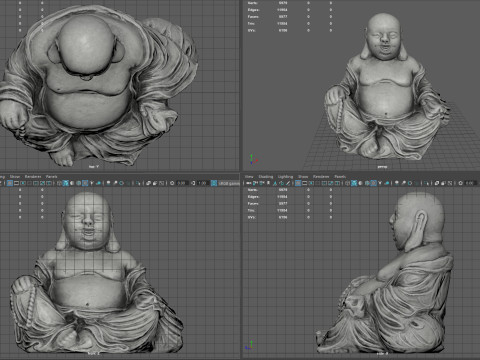Screen dimensions: 480x360
Task: Select Smooth Shade All icon in side view toolbar
Action: [x=354, y=183]
